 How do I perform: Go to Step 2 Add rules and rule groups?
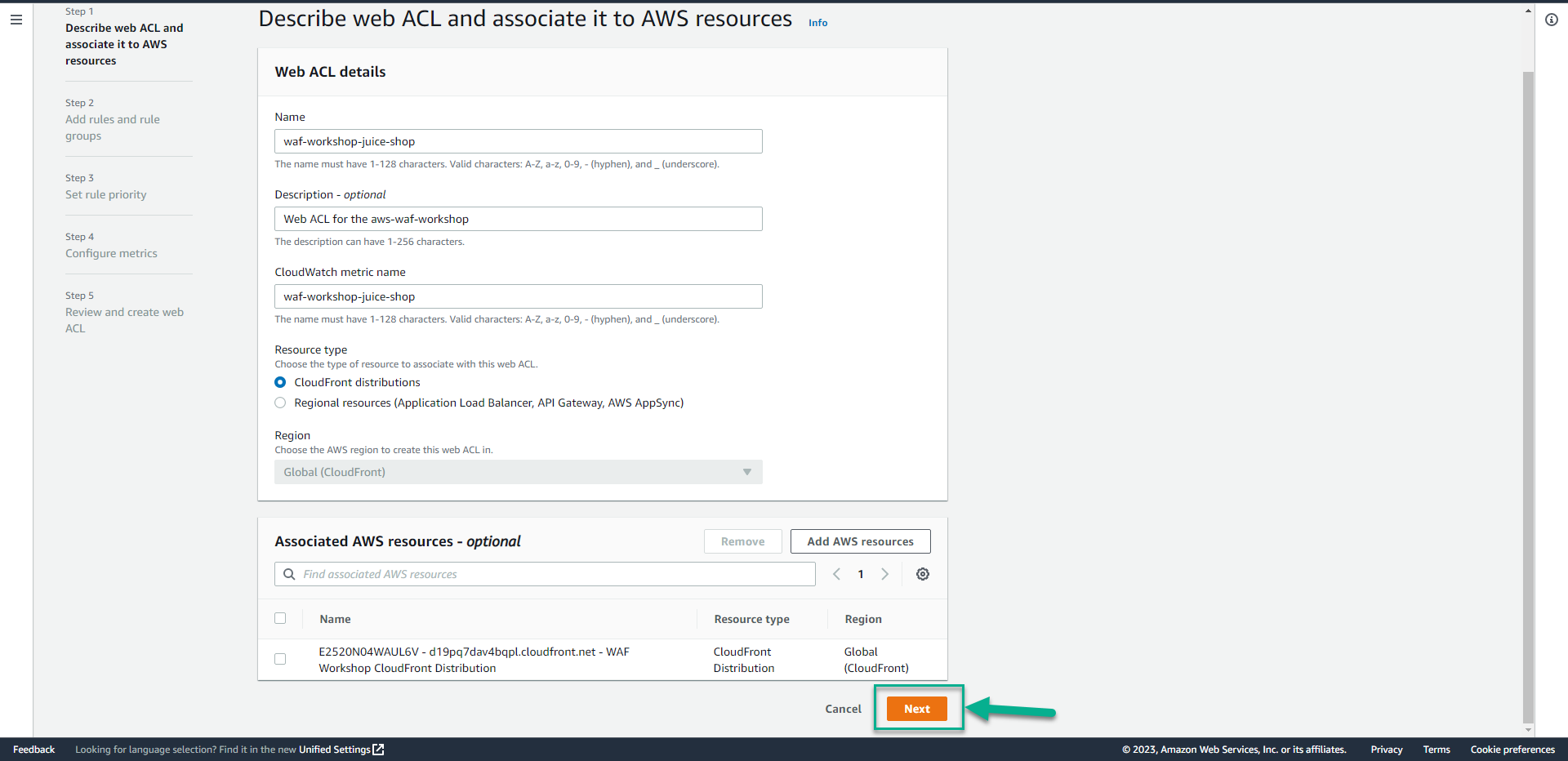pyautogui.click(x=113, y=127)
